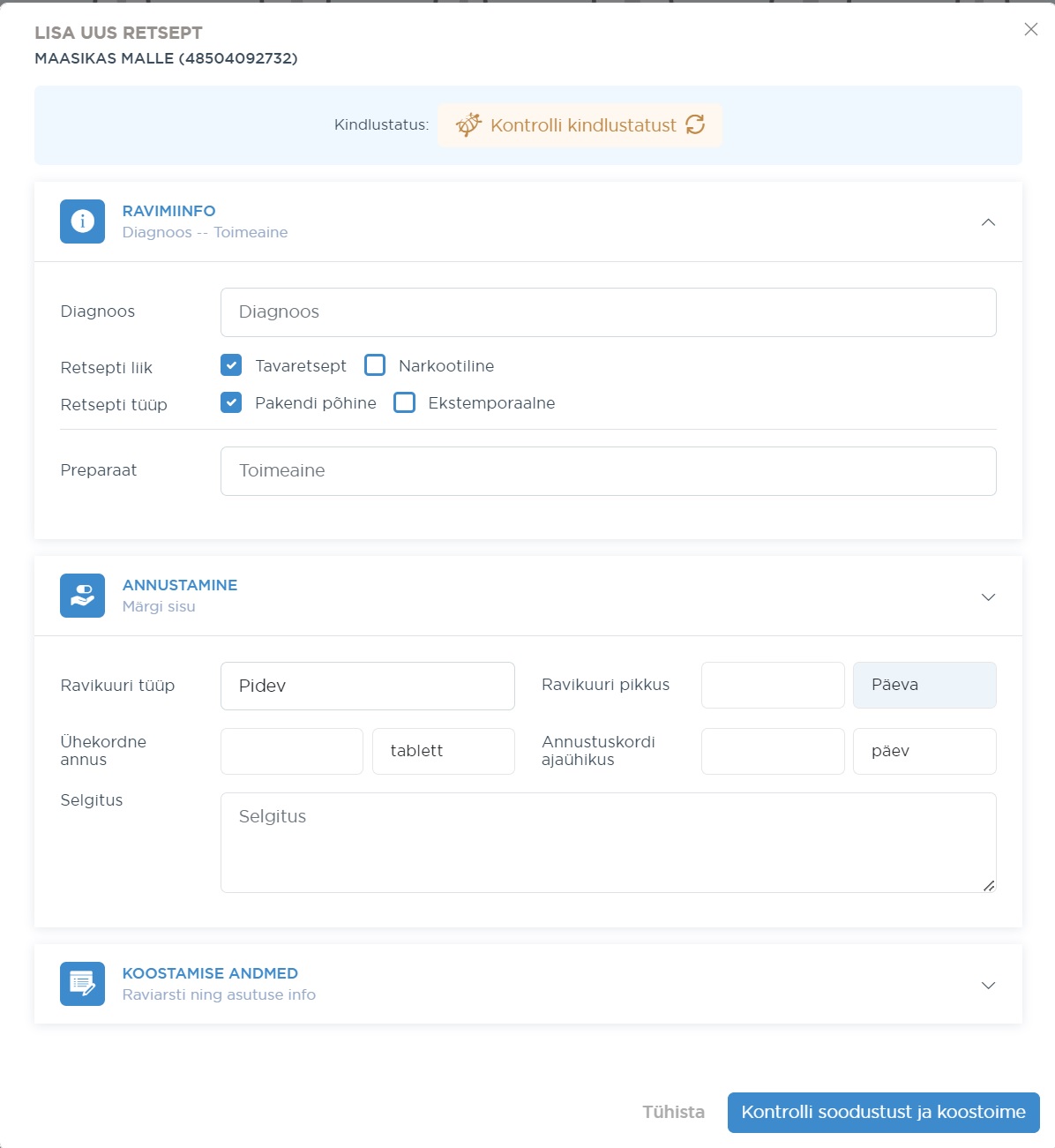The width and height of the screenshot is (1055, 1148).
Task: Click the Annustamine hand-and-pill icon
Action: (82, 596)
